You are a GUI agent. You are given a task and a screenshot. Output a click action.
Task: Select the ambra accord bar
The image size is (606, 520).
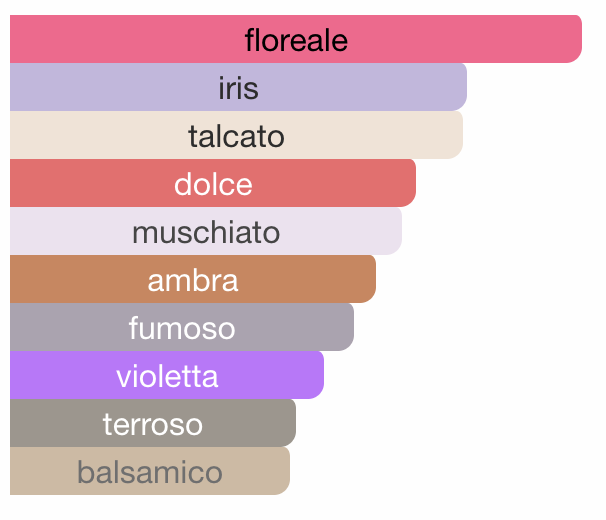click(x=193, y=279)
